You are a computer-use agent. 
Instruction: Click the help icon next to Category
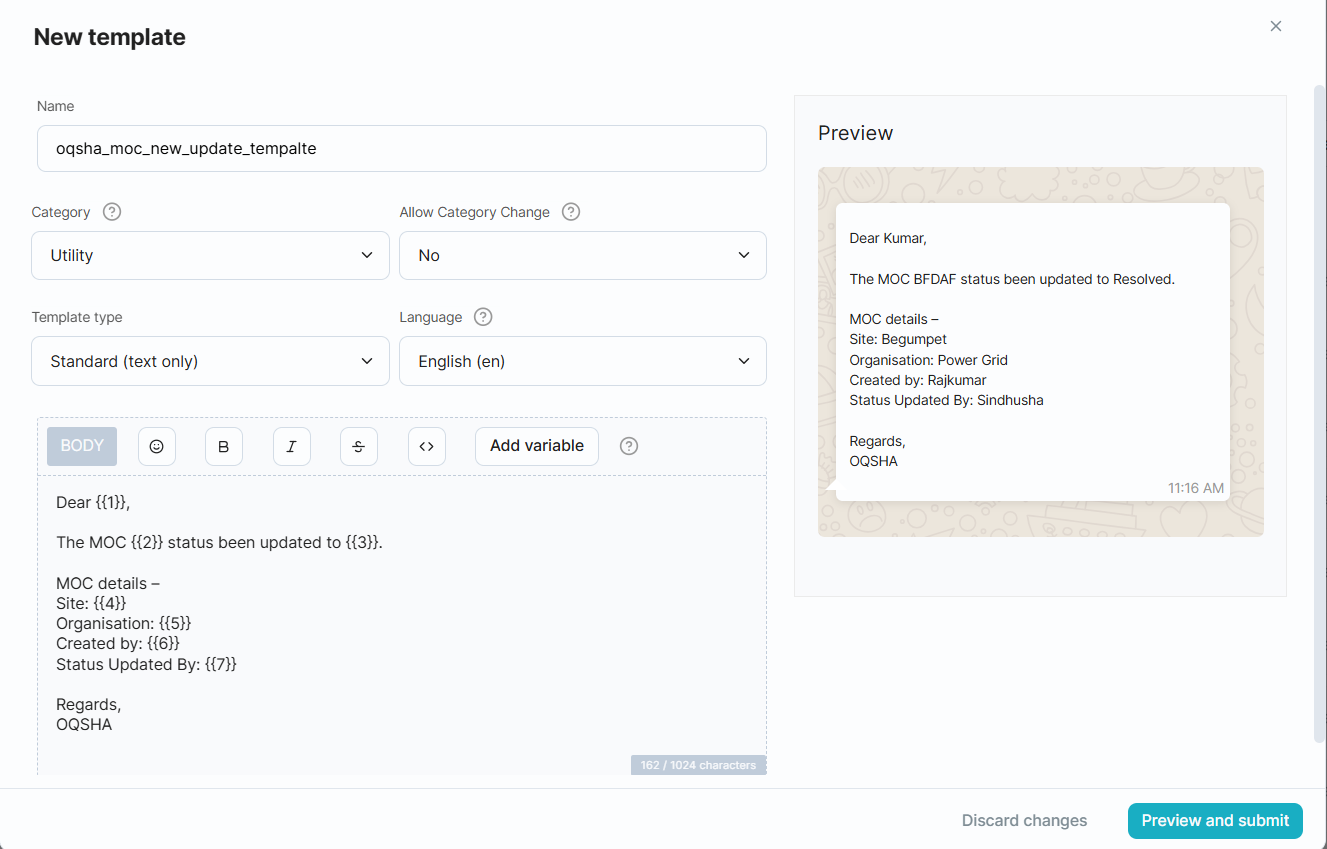pyautogui.click(x=112, y=212)
